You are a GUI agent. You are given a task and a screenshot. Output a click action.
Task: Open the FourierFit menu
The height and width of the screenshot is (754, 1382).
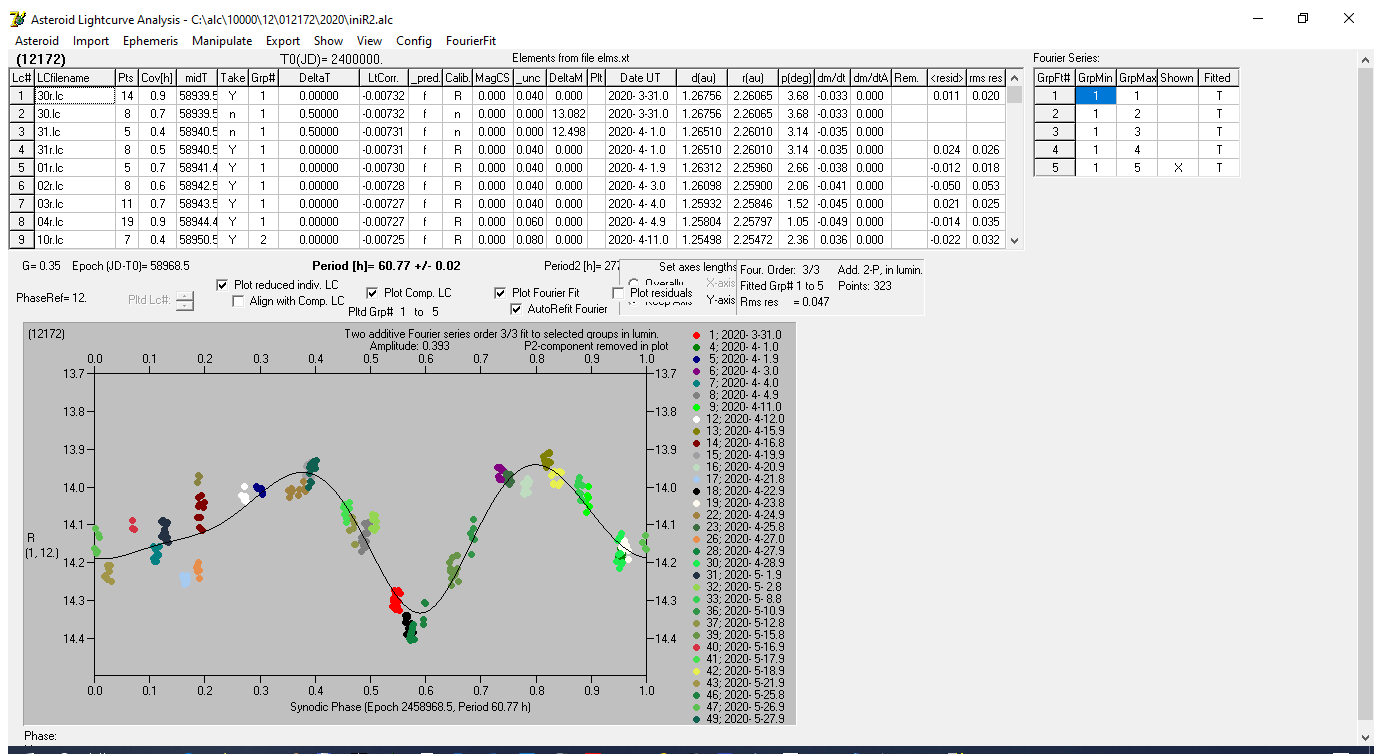[471, 41]
